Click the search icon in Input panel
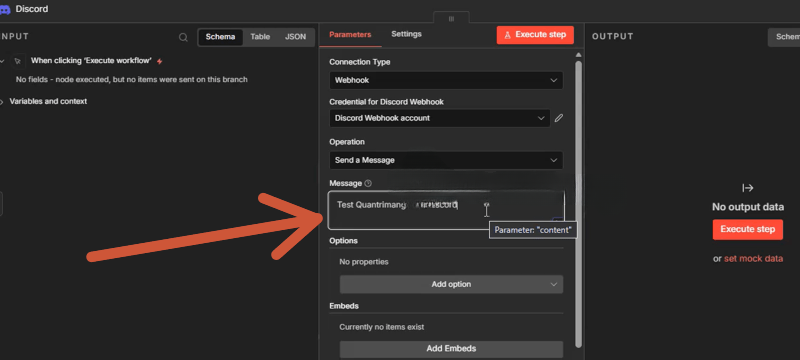Screen dimensions: 800x360 click(x=183, y=37)
